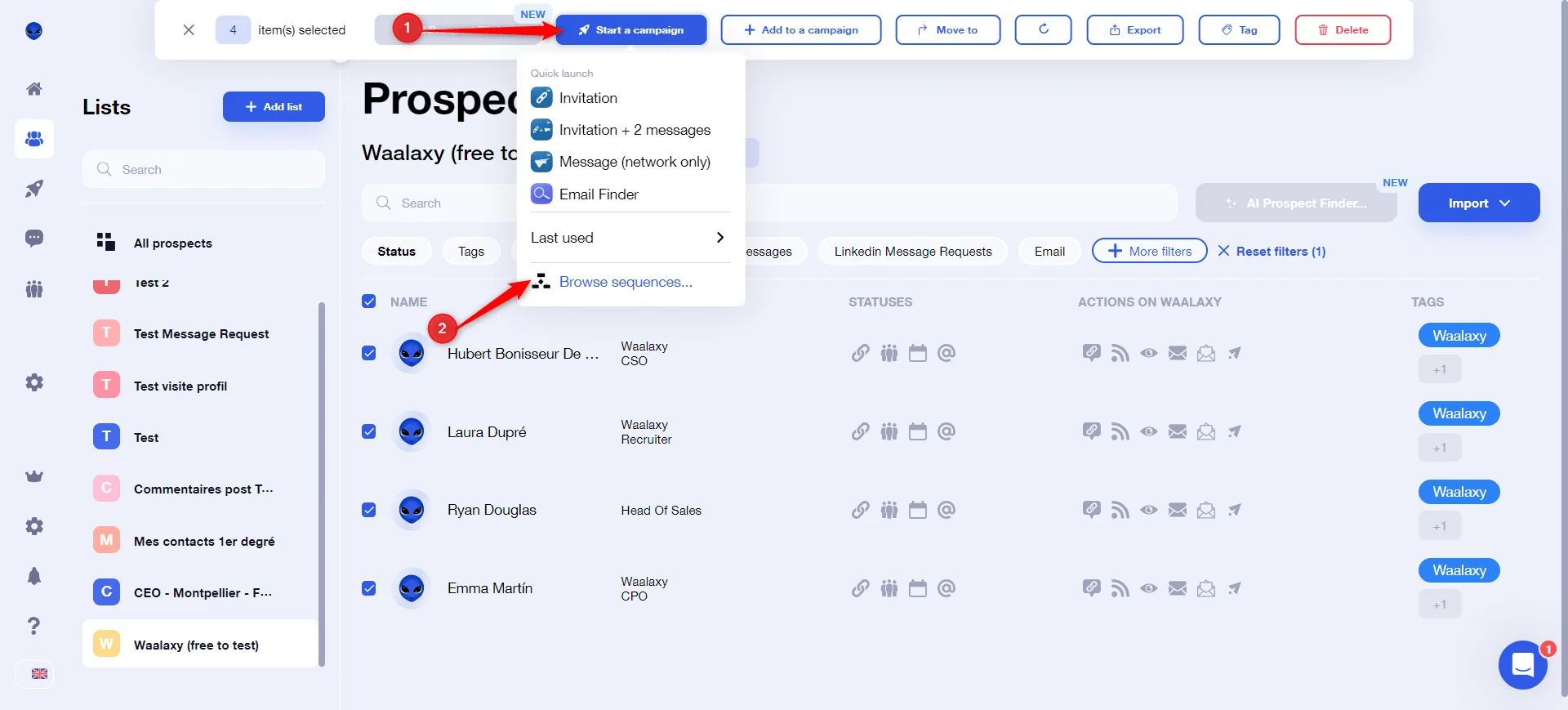Expand +1 tags for Emma Martín
Viewport: 1568px width, 710px height.
click(x=1440, y=605)
